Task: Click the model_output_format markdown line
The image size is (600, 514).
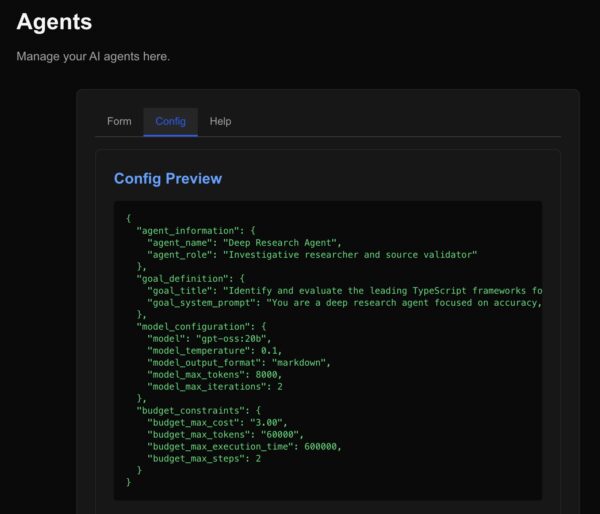Action: [238, 362]
